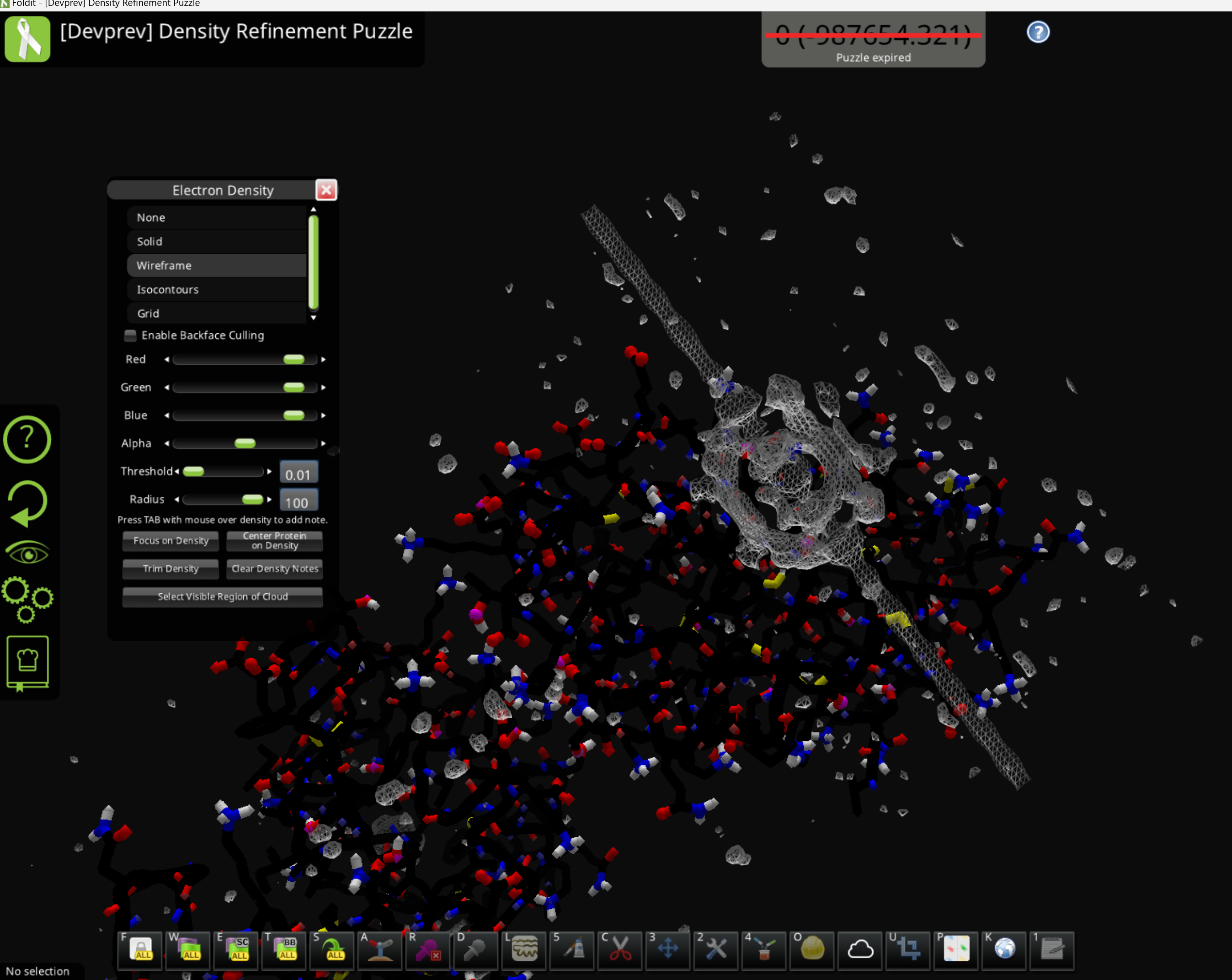Open the cloud tool icon
Viewport: 1232px width, 980px height.
859,949
